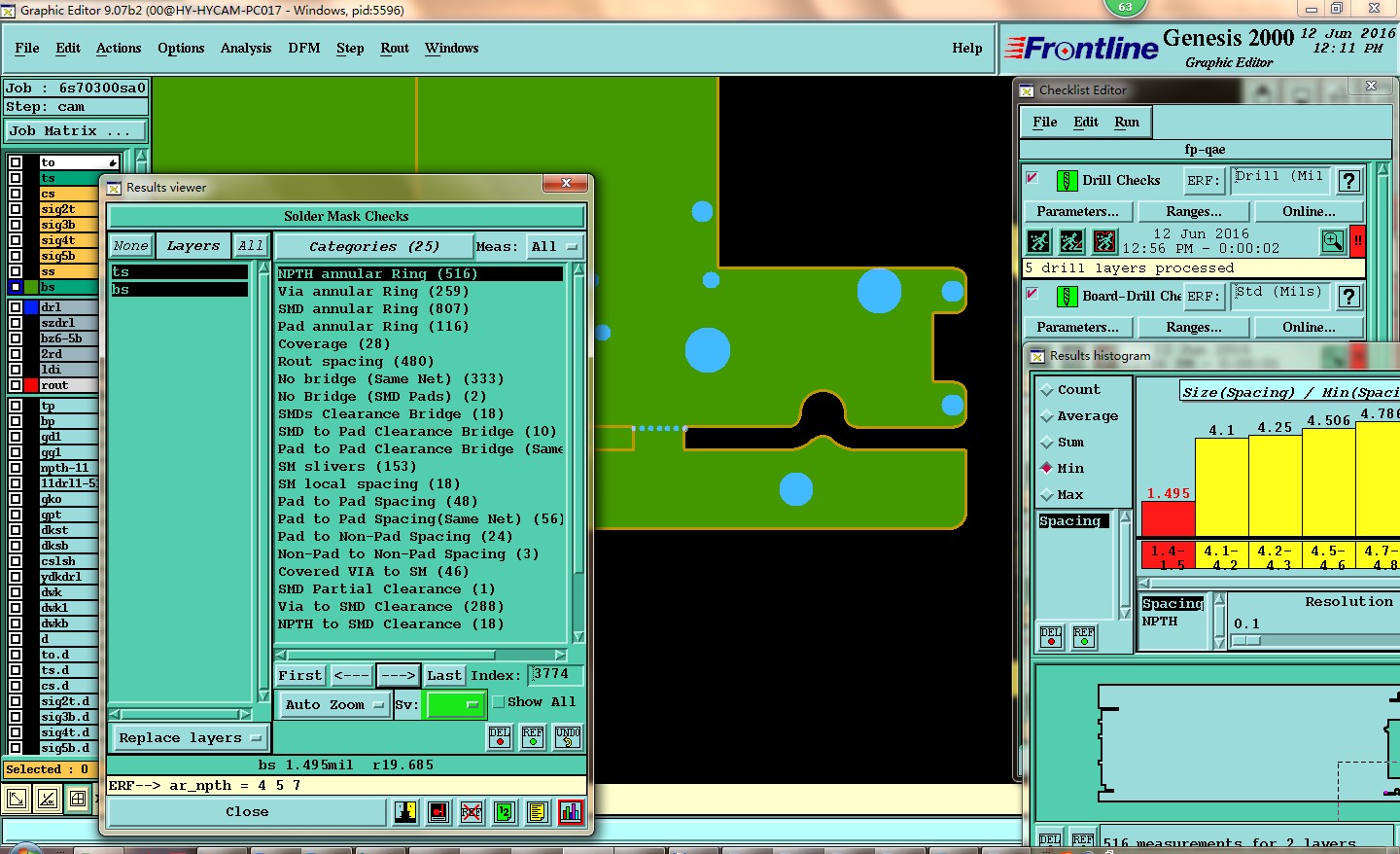Open Run menu in Checklist Editor

click(1127, 122)
